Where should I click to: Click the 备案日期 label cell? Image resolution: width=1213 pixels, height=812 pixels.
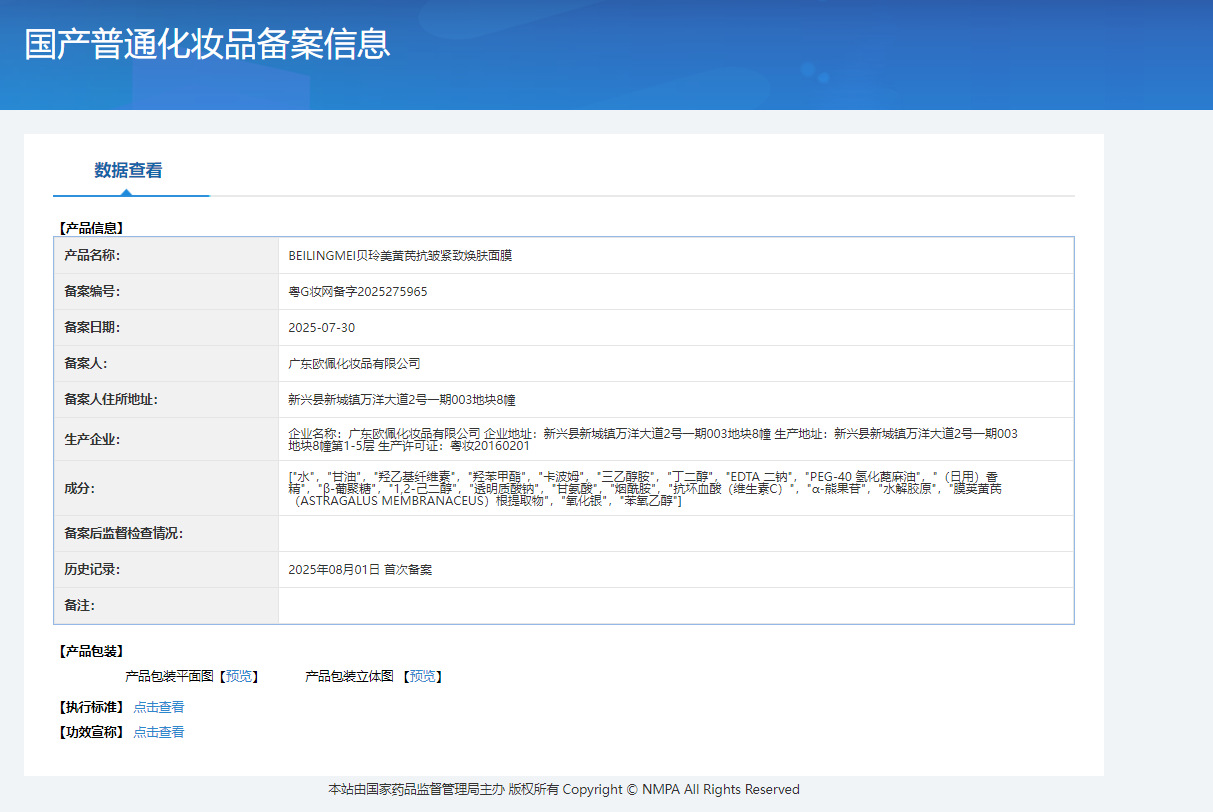click(166, 328)
